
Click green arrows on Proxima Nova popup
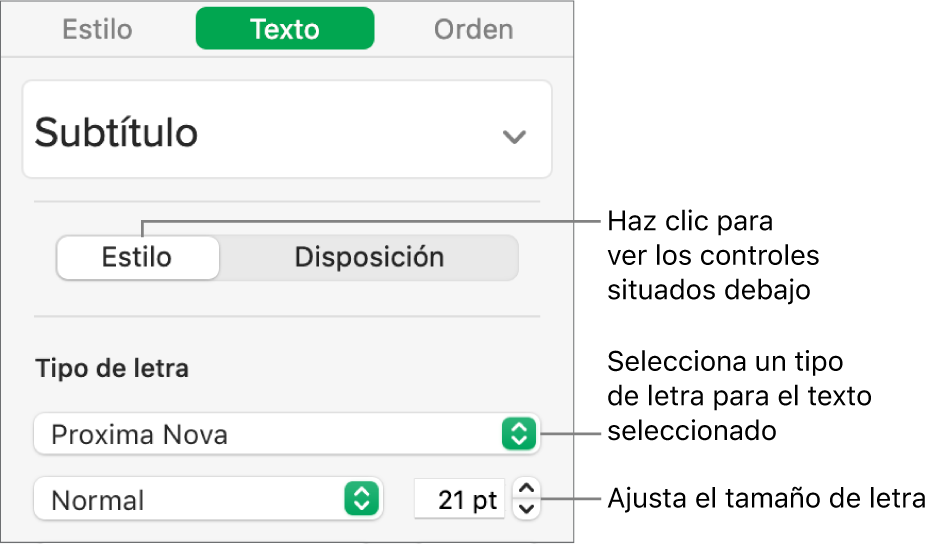click(518, 435)
